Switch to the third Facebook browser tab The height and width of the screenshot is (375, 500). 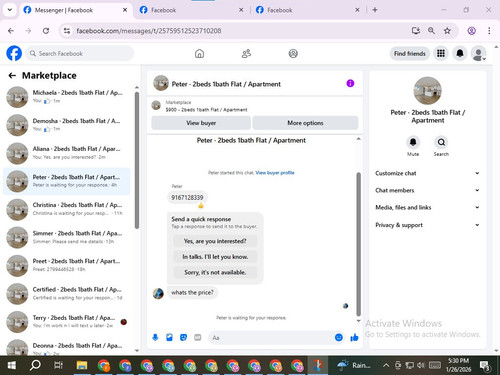308,10
